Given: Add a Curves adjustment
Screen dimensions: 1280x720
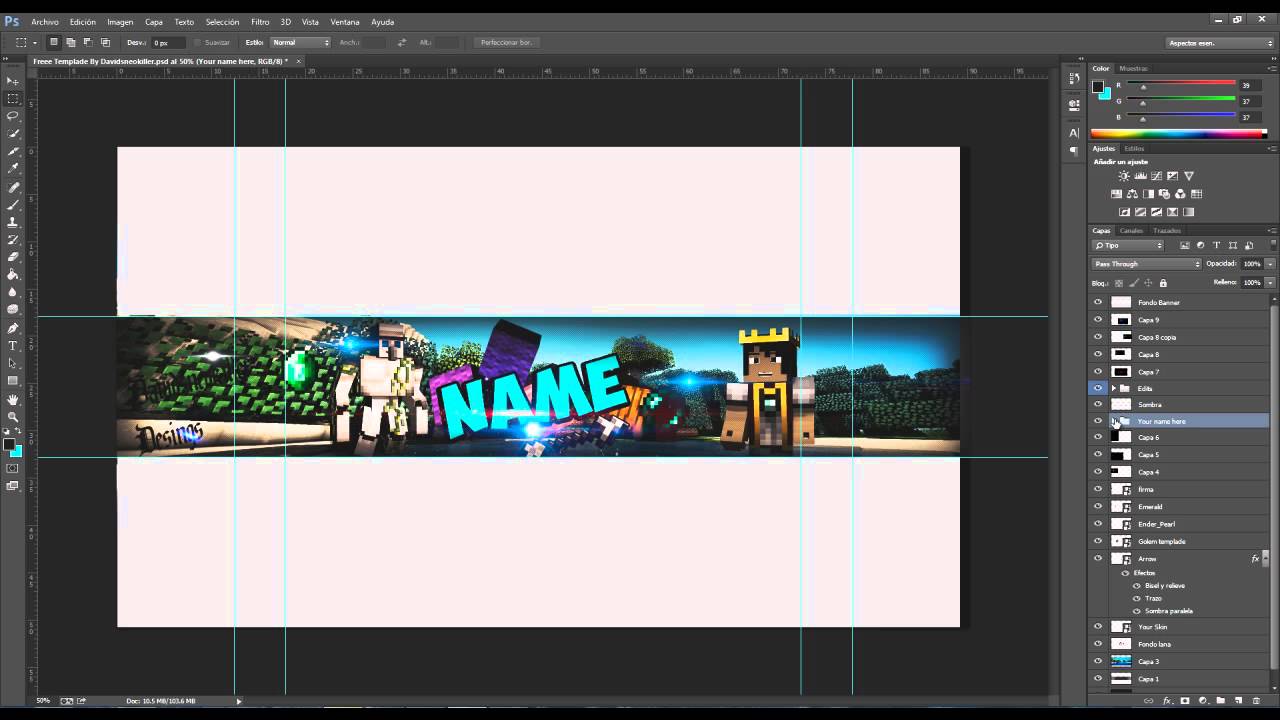Looking at the screenshot, I should click(x=1156, y=176).
